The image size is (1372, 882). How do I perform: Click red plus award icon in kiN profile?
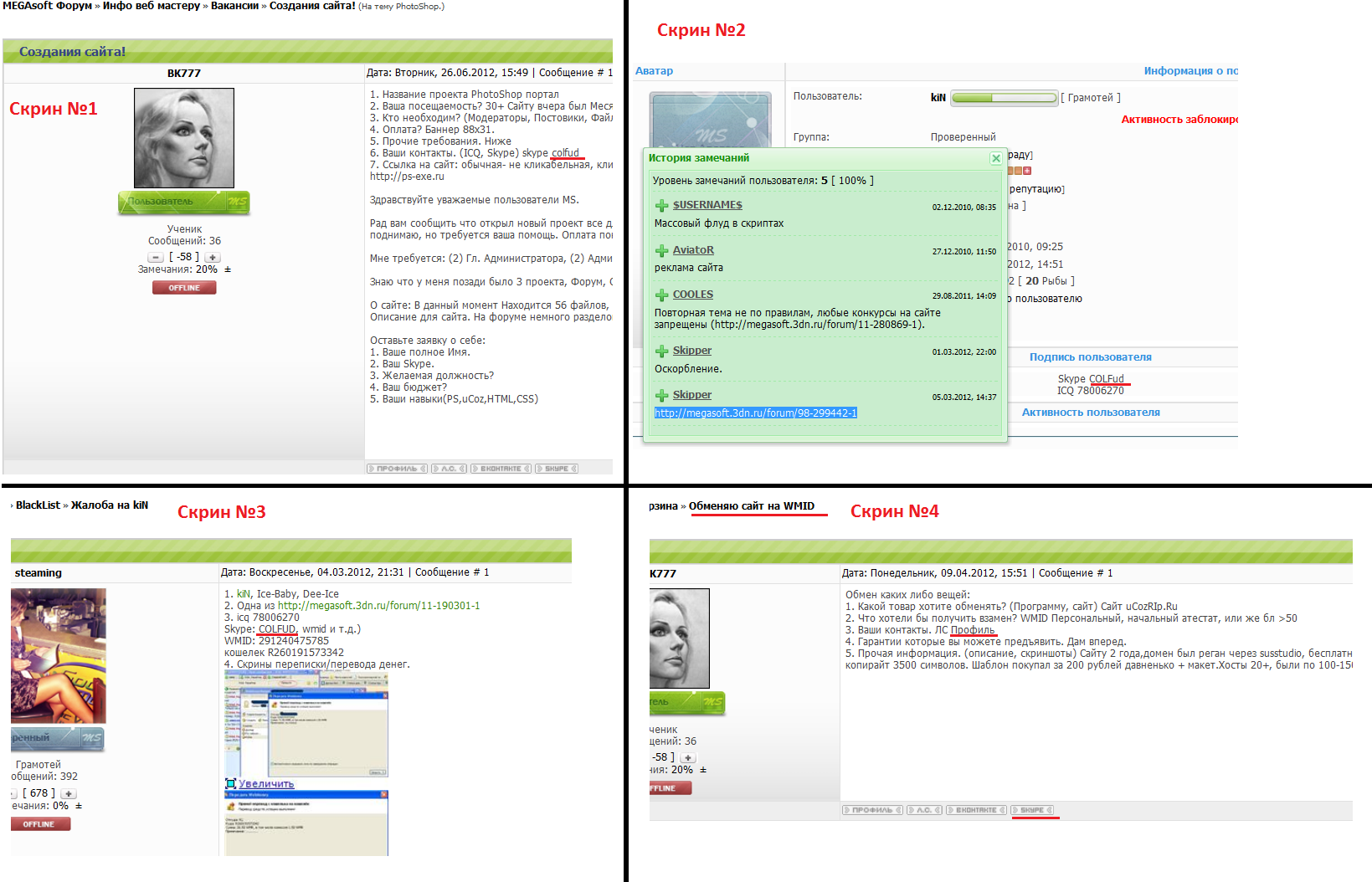[x=1027, y=171]
